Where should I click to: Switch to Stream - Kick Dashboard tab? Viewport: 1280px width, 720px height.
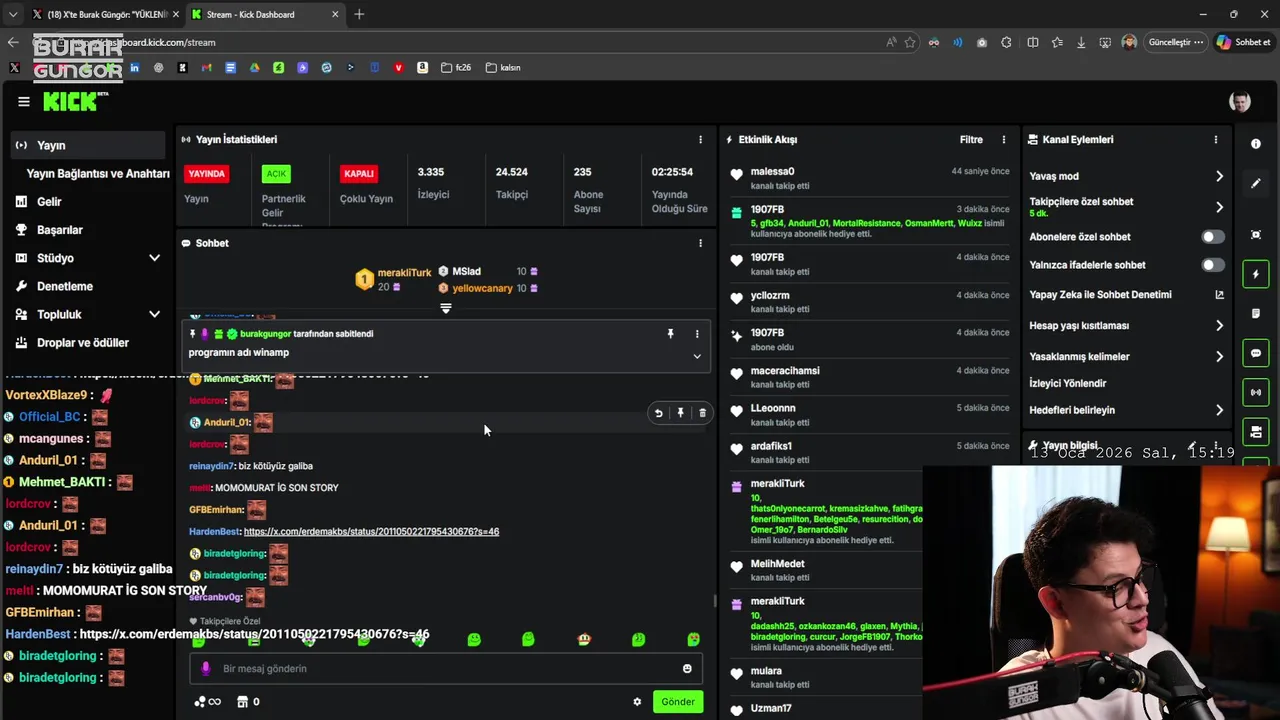coord(265,14)
